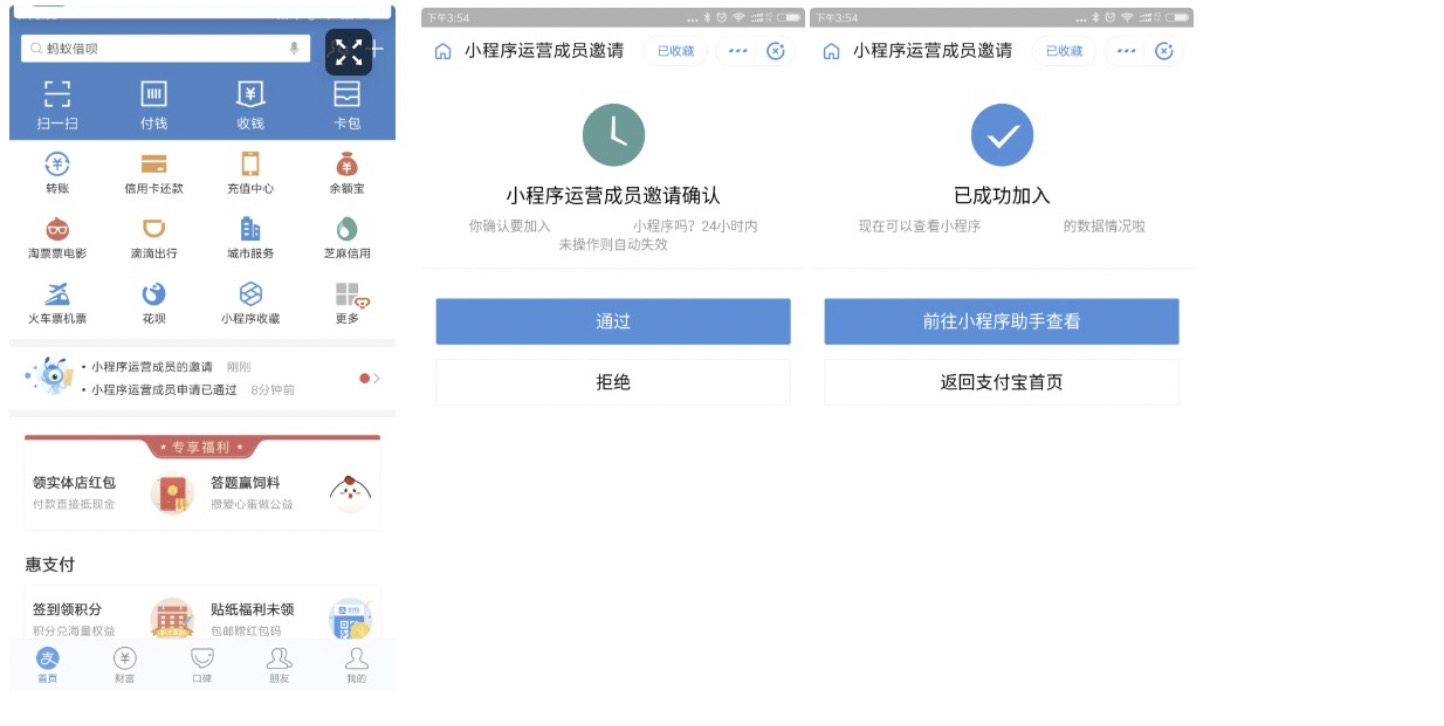Image resolution: width=1444 pixels, height=726 pixels.
Task: Open 滴滴出行 ride icon
Action: point(153,229)
